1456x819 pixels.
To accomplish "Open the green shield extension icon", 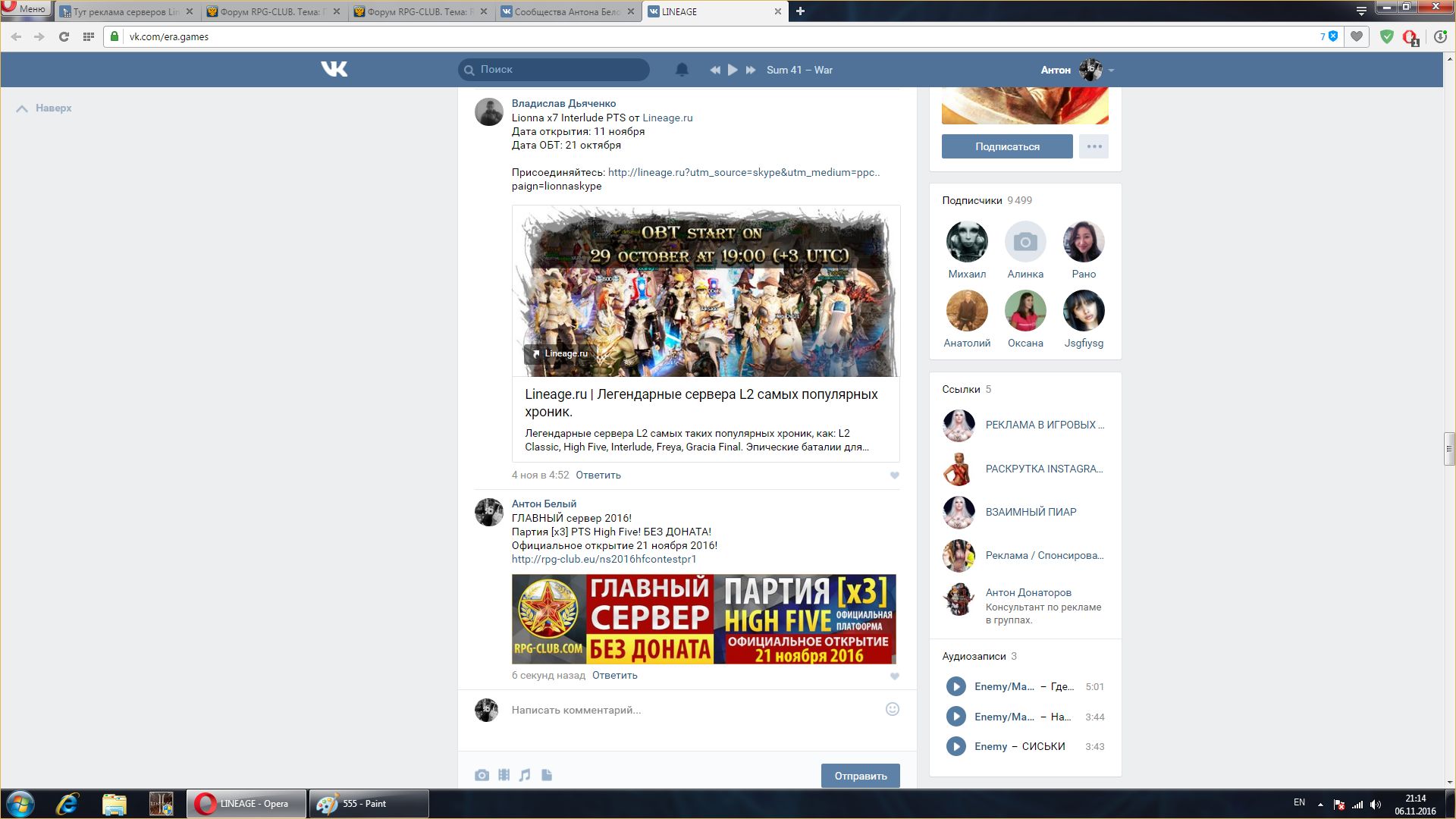I will (1386, 36).
